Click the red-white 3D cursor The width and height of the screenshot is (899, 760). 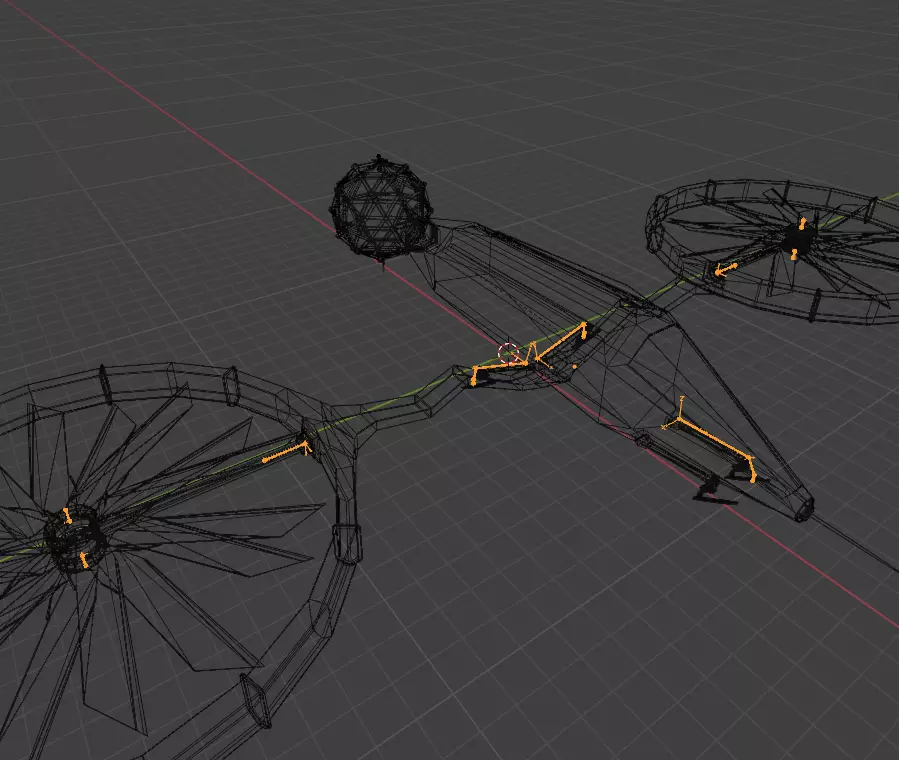[508, 354]
